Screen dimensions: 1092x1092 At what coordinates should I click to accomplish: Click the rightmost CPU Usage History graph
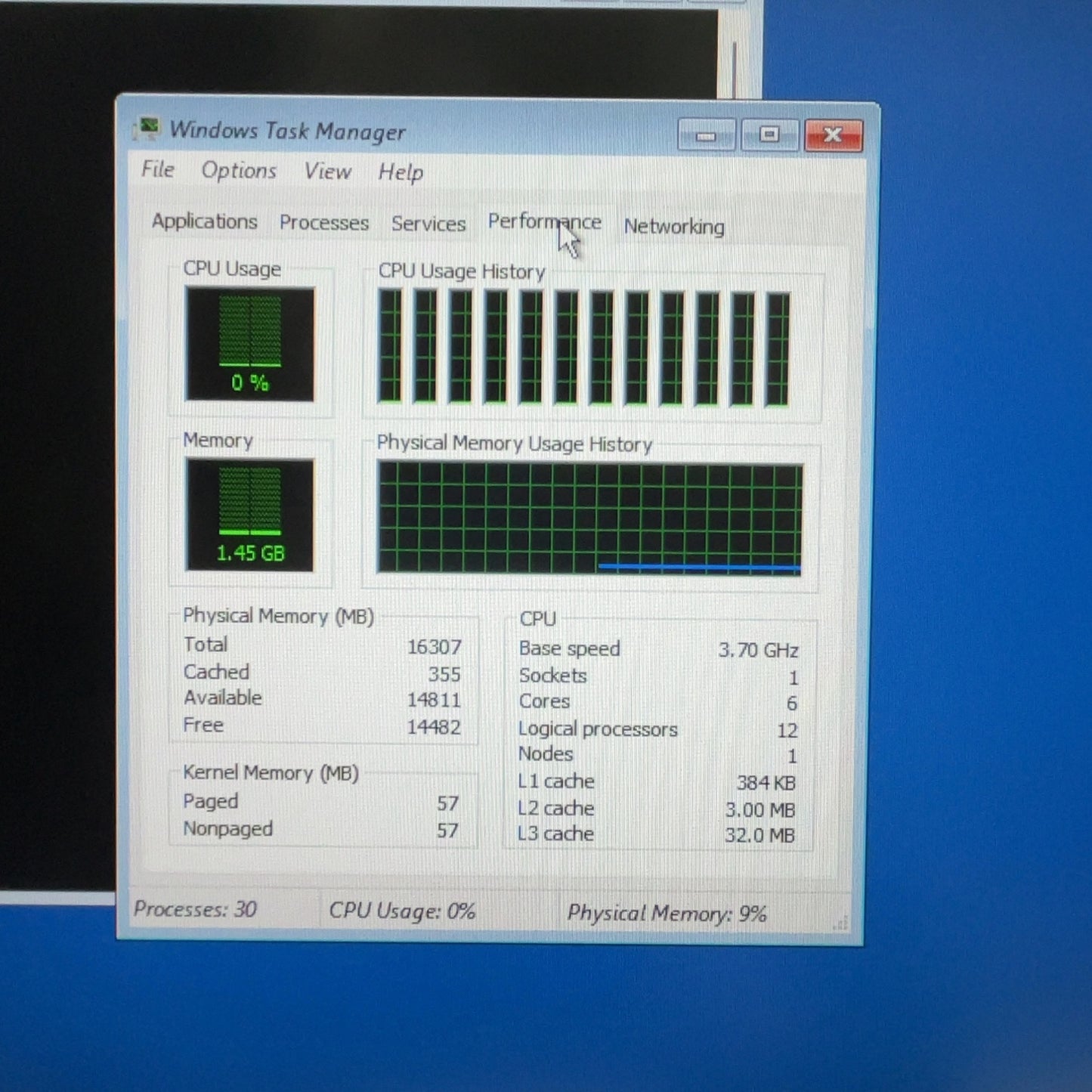coord(778,350)
